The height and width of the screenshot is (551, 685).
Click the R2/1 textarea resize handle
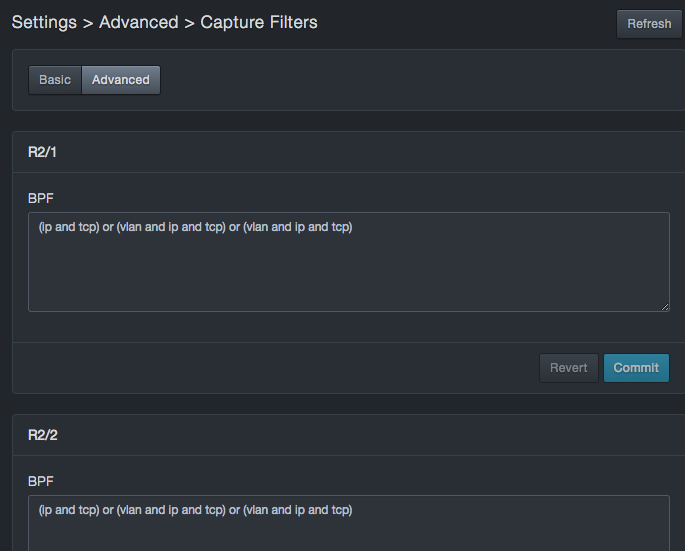(x=664, y=306)
